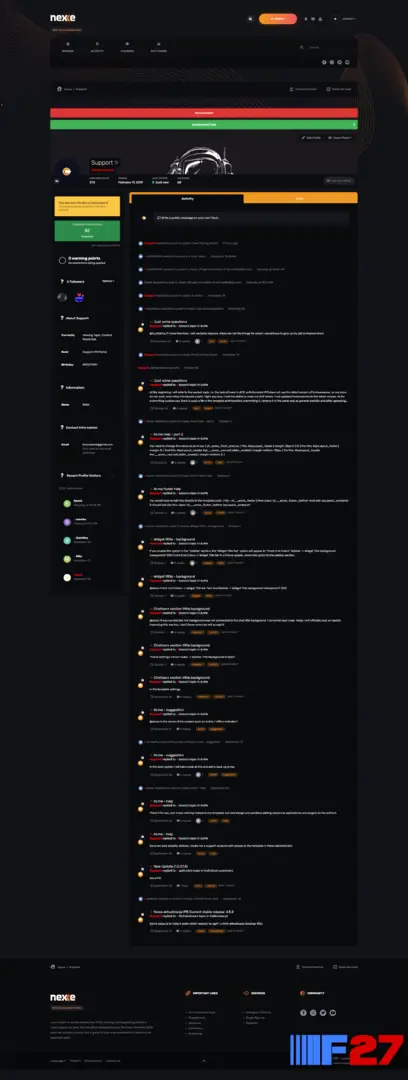
Task: Open the 'Just some questions' topic link
Action: coord(170,322)
